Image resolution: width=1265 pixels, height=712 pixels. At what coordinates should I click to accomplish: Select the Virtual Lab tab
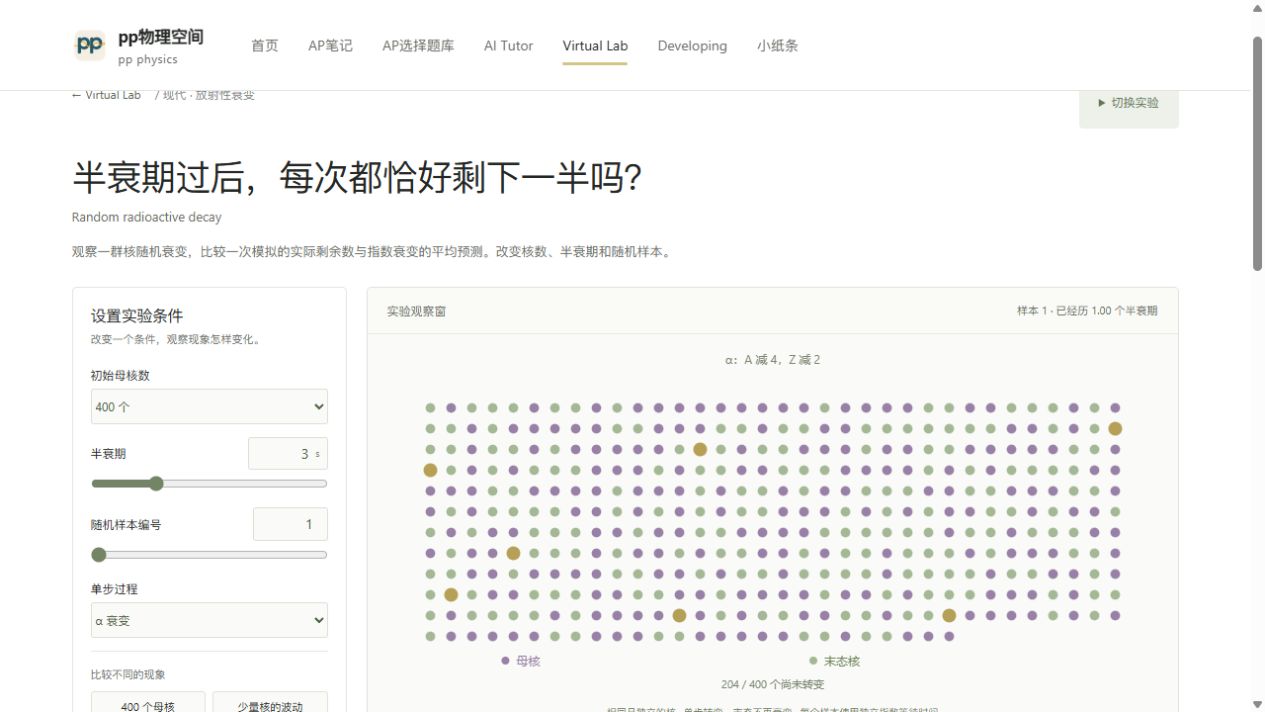(595, 46)
